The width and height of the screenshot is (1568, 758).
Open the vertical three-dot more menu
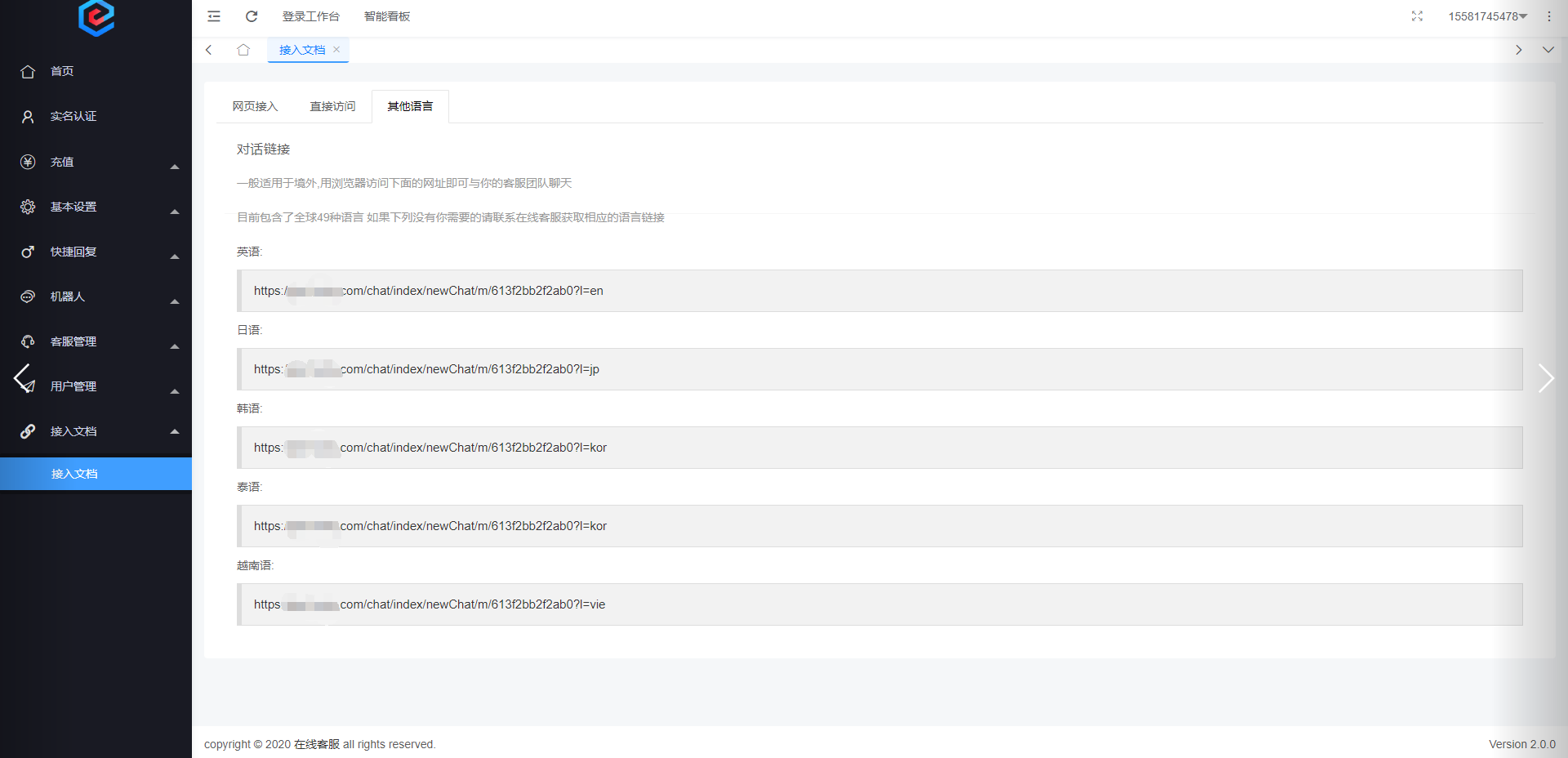click(1548, 16)
